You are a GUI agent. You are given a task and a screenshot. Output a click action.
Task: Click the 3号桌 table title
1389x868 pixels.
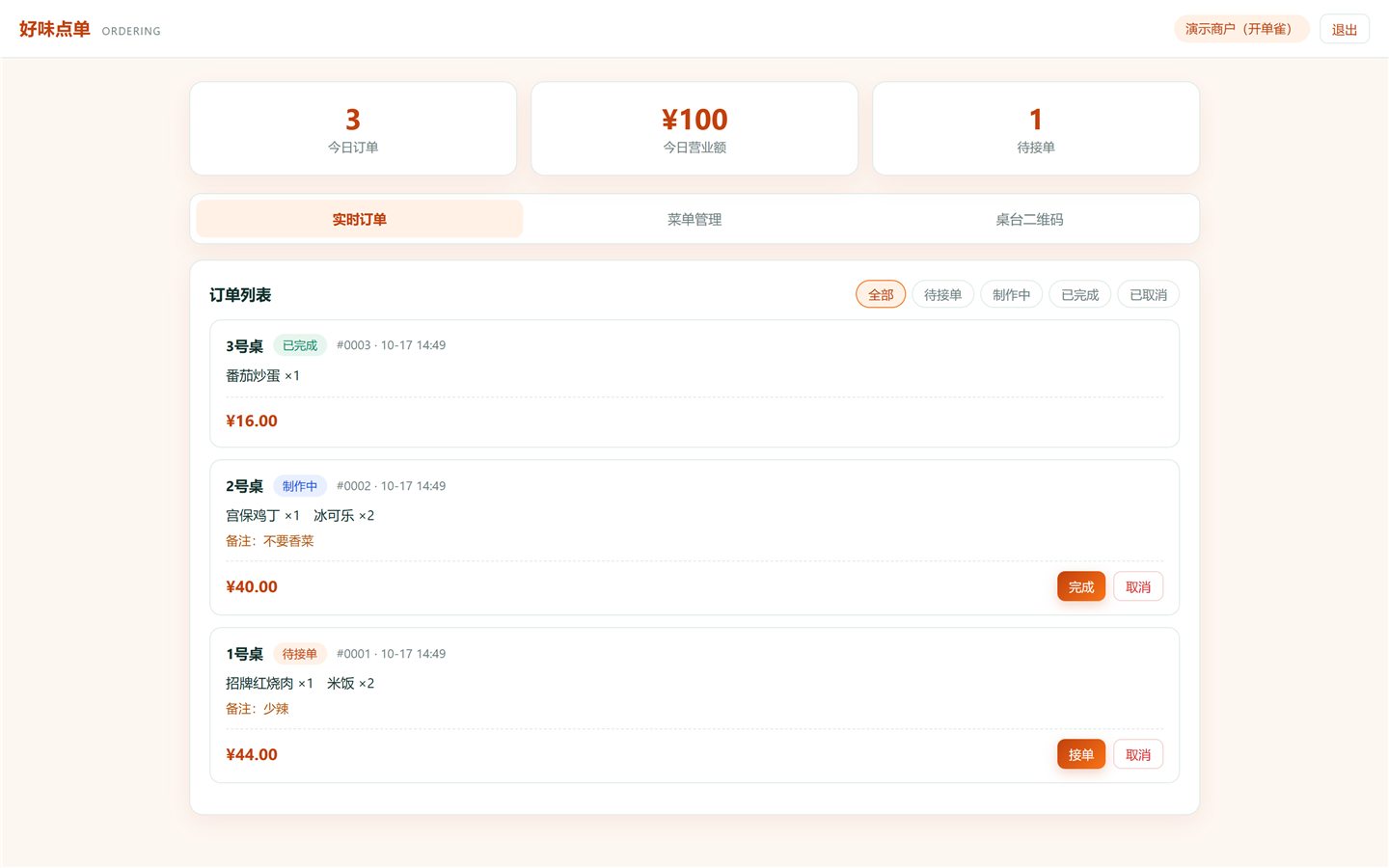pyautogui.click(x=244, y=346)
